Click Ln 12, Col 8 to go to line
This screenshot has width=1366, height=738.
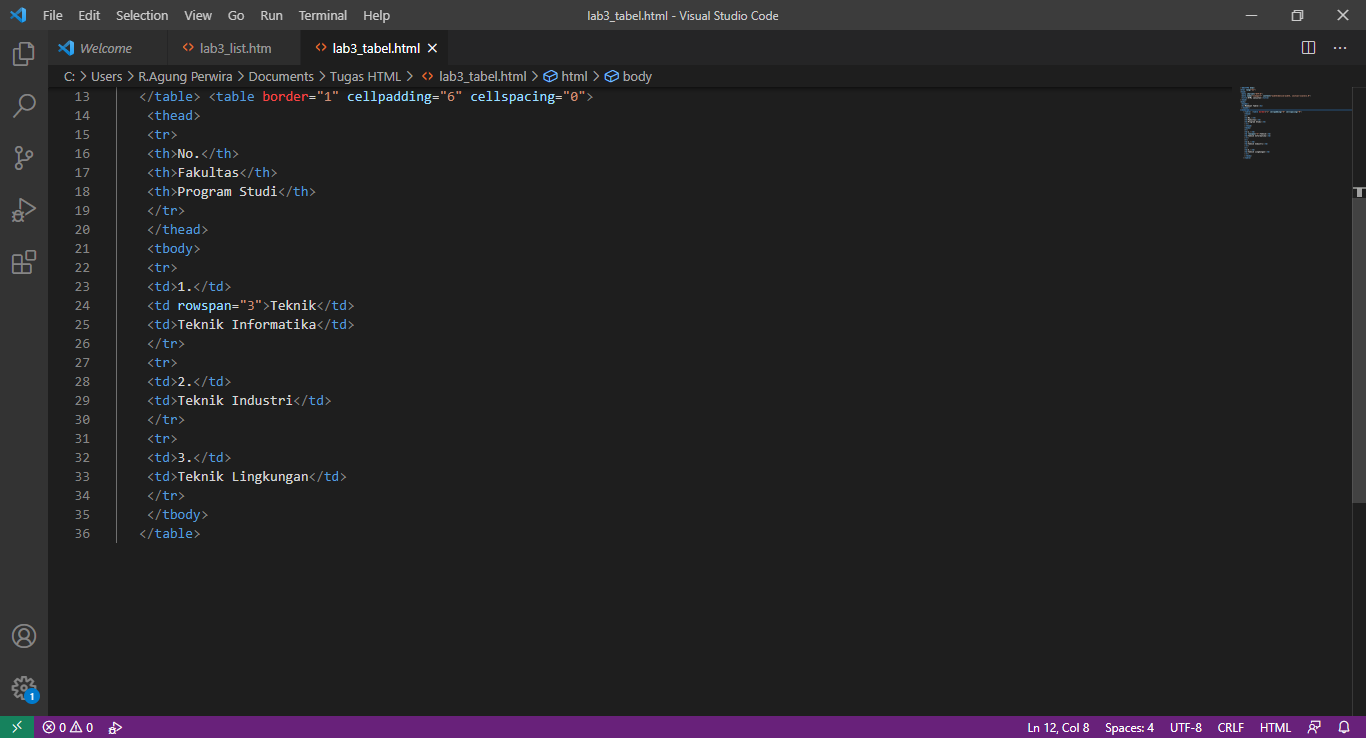point(1057,727)
